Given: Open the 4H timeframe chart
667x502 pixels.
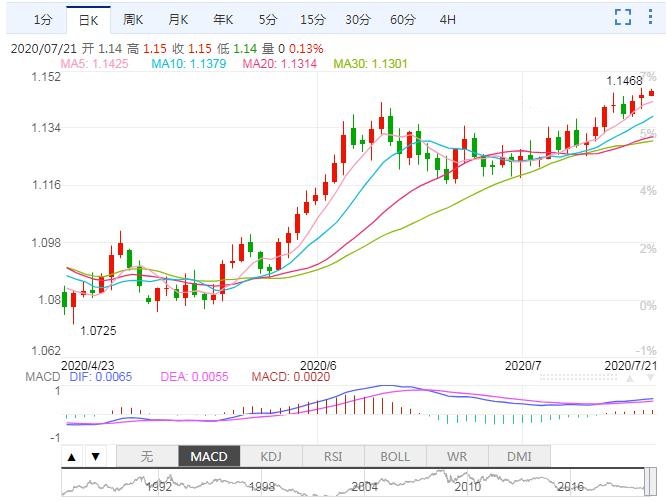Looking at the screenshot, I should (x=447, y=19).
